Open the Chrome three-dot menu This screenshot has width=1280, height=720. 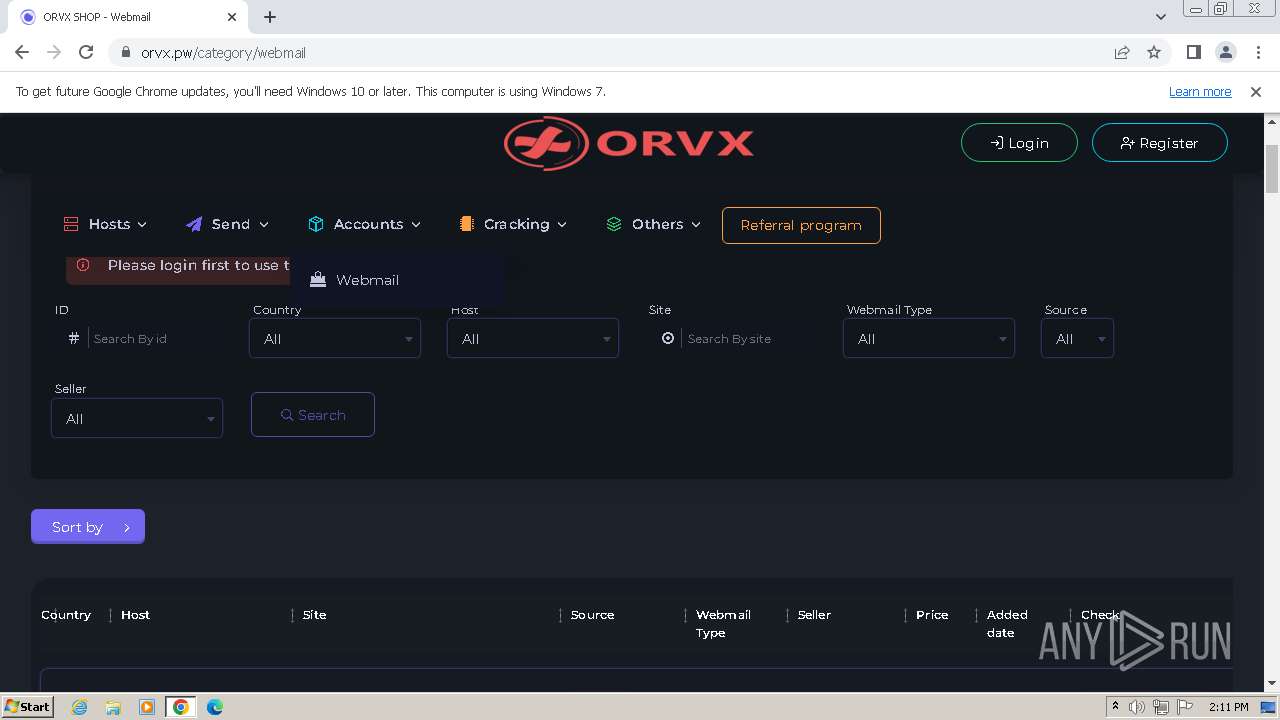pyautogui.click(x=1256, y=52)
